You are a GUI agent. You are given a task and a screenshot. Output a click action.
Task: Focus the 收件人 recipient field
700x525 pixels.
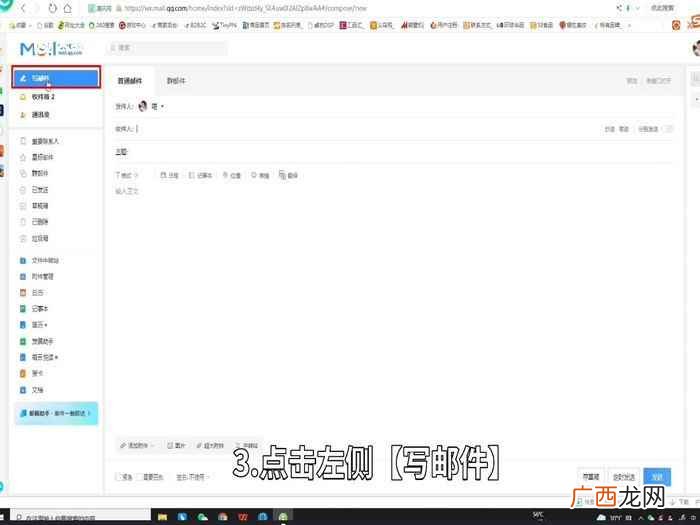[357, 129]
